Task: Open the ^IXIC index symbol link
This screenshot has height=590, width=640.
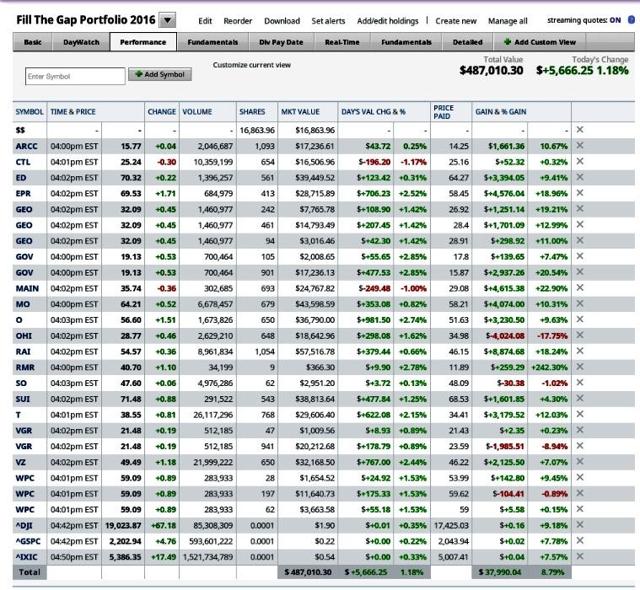Action: [27, 557]
